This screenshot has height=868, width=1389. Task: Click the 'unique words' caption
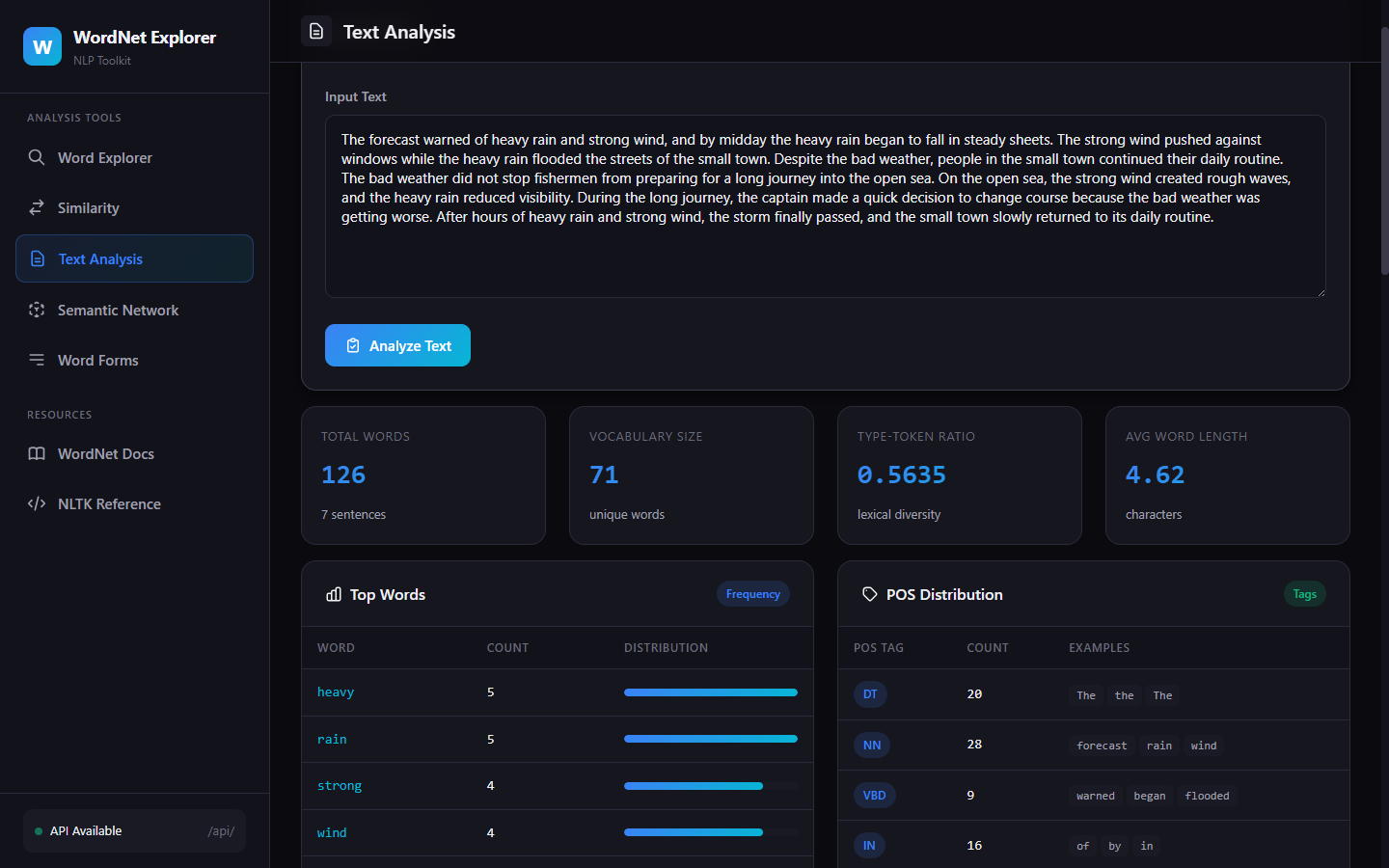pos(627,514)
